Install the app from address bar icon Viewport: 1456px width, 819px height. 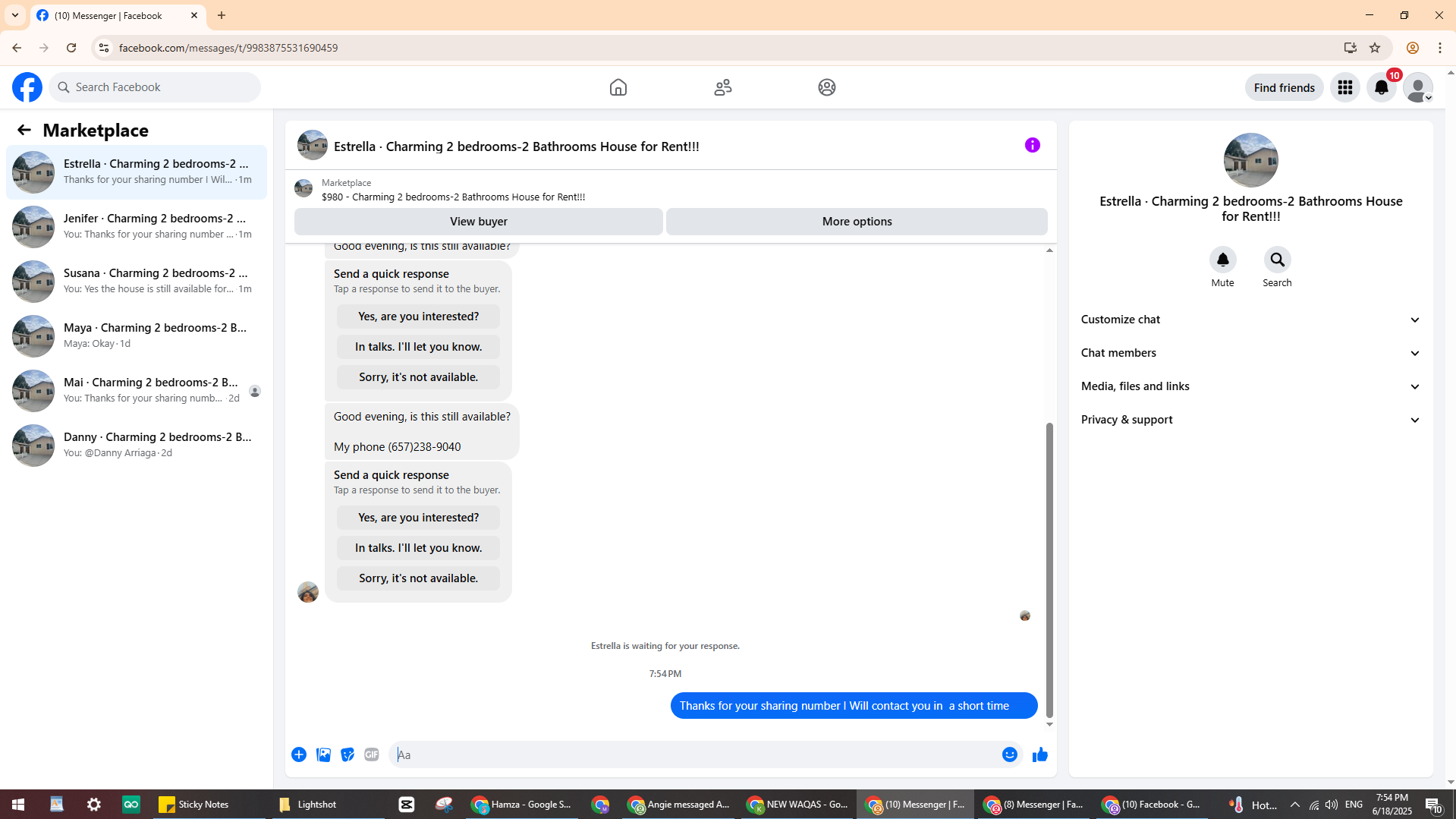click(1351, 48)
